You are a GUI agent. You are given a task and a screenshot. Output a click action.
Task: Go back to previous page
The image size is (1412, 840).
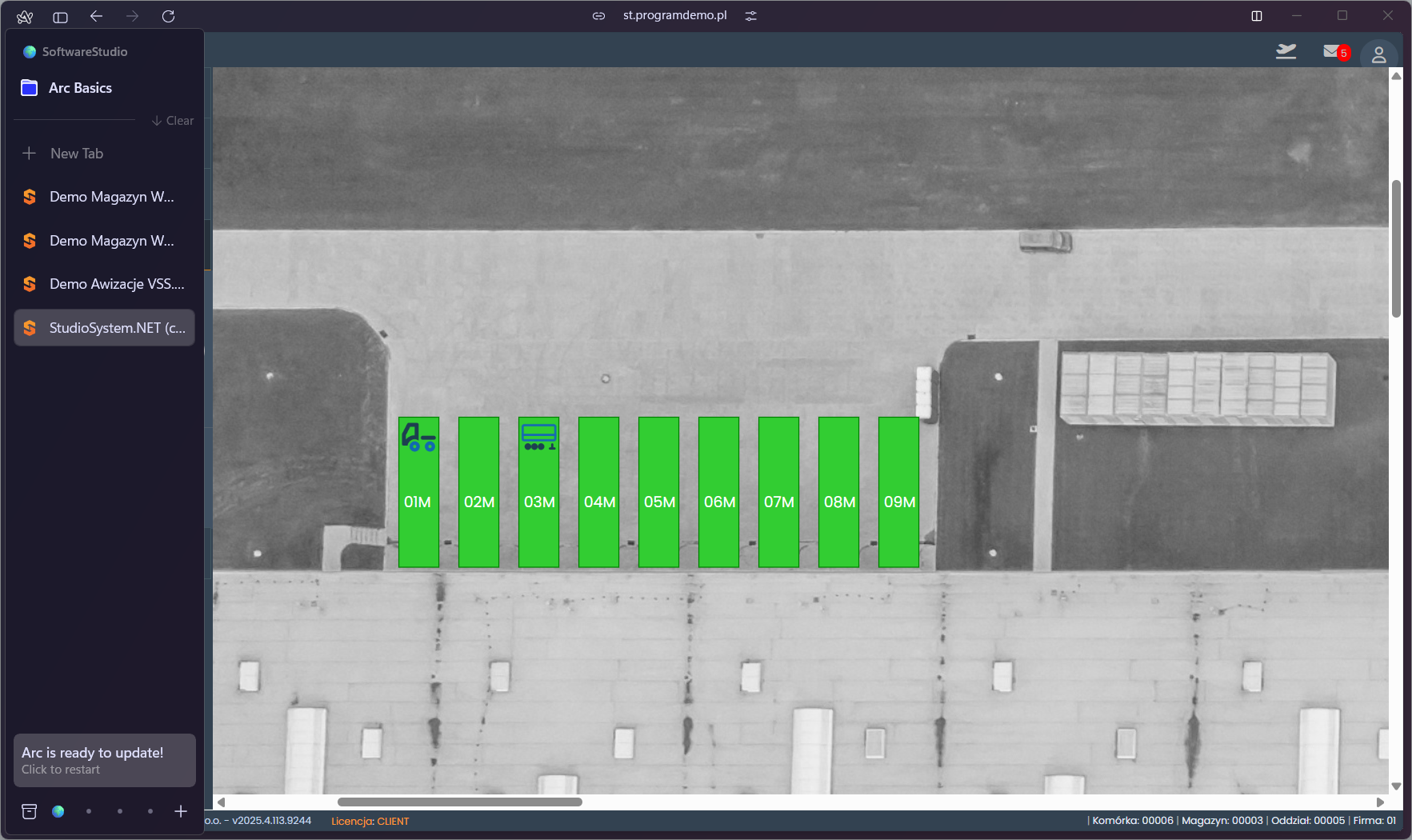pyautogui.click(x=97, y=17)
